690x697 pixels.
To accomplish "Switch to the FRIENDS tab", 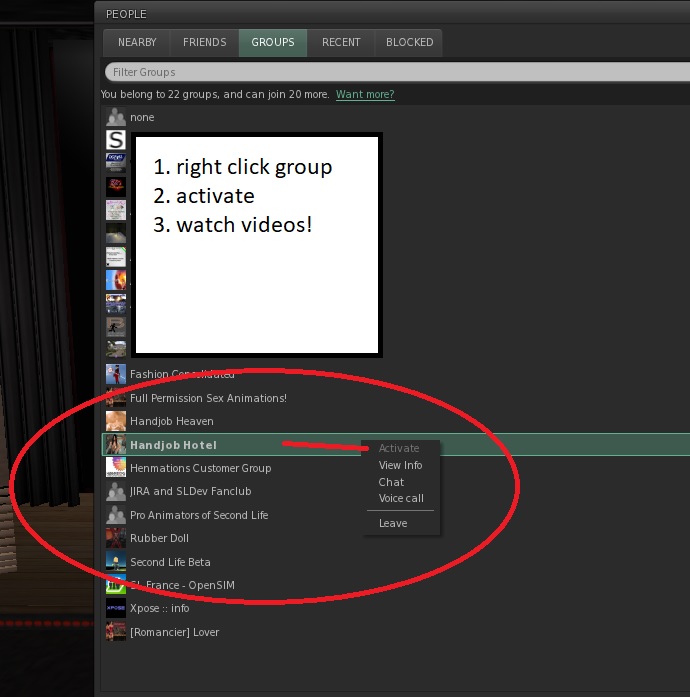I will [205, 43].
